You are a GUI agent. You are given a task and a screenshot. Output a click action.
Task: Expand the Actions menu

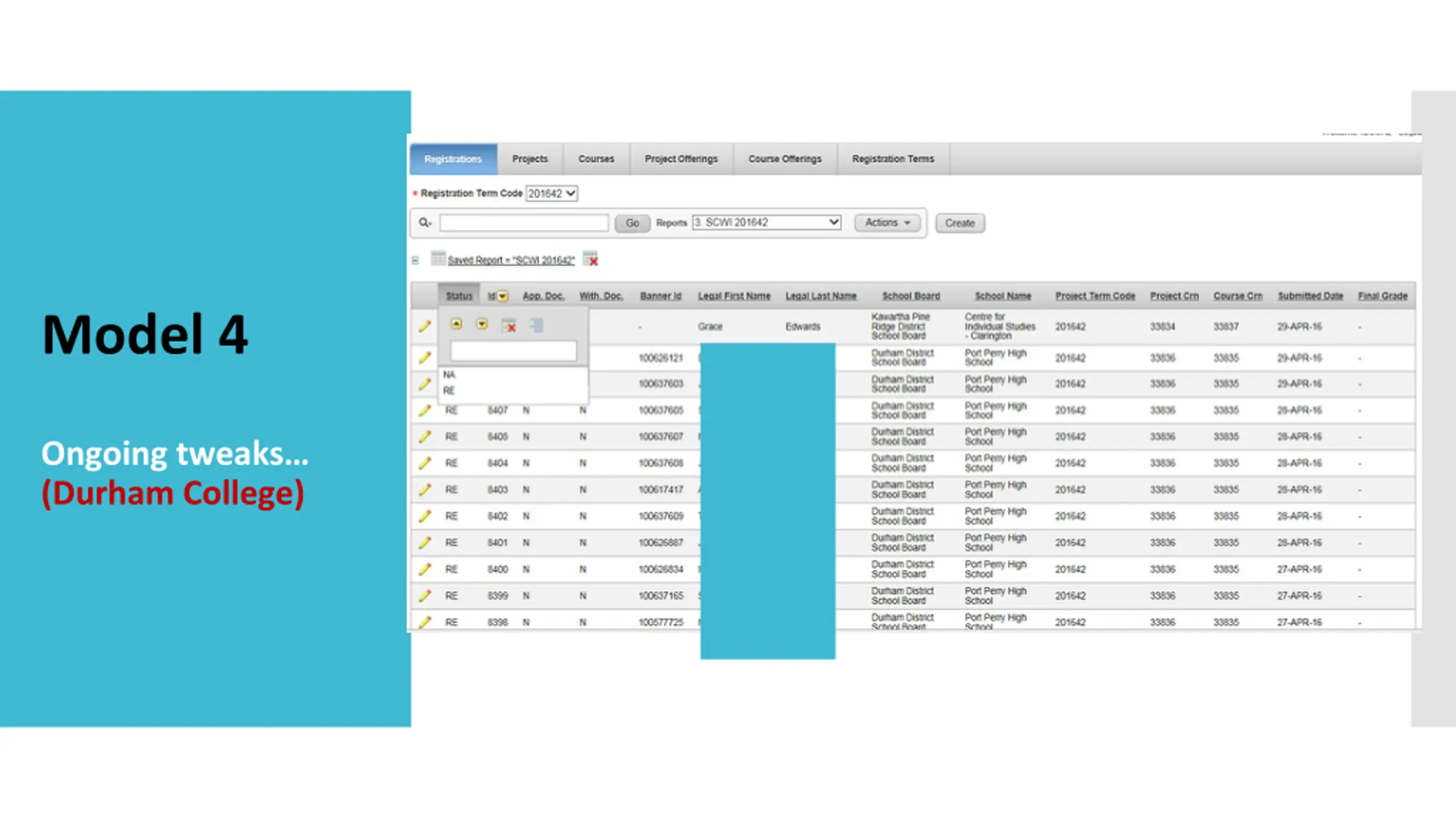tap(887, 222)
